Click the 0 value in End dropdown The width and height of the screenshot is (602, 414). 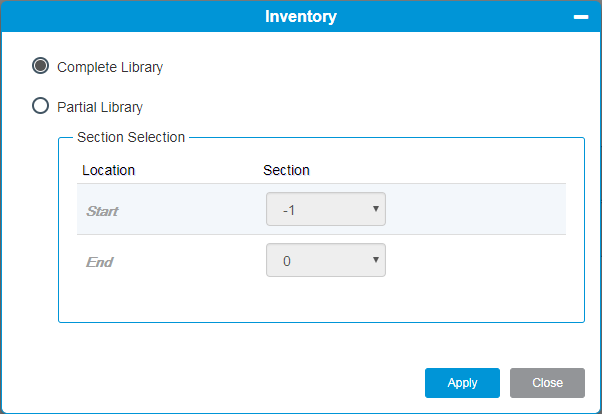(287, 261)
